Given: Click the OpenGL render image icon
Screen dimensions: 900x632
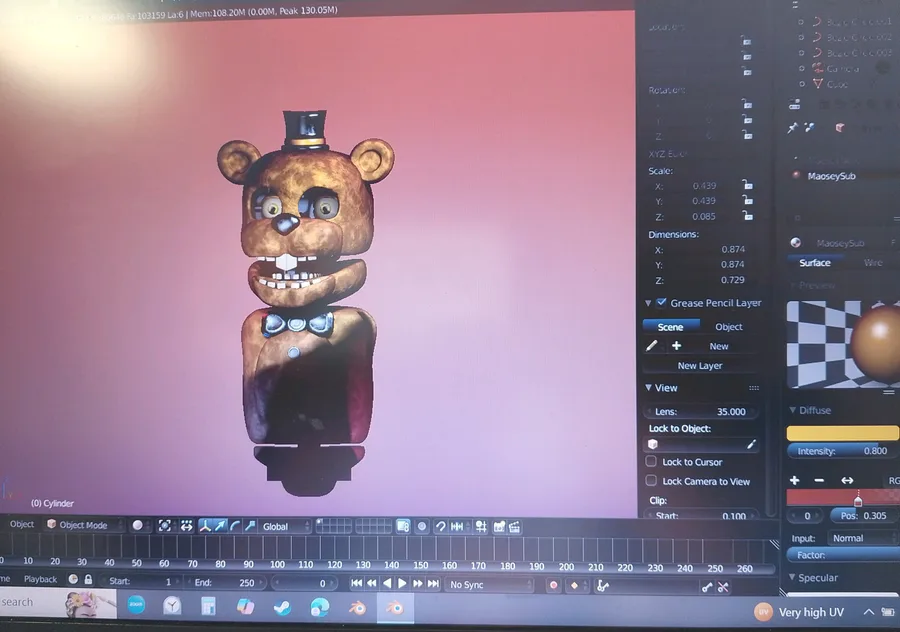Looking at the screenshot, I should 499,526.
